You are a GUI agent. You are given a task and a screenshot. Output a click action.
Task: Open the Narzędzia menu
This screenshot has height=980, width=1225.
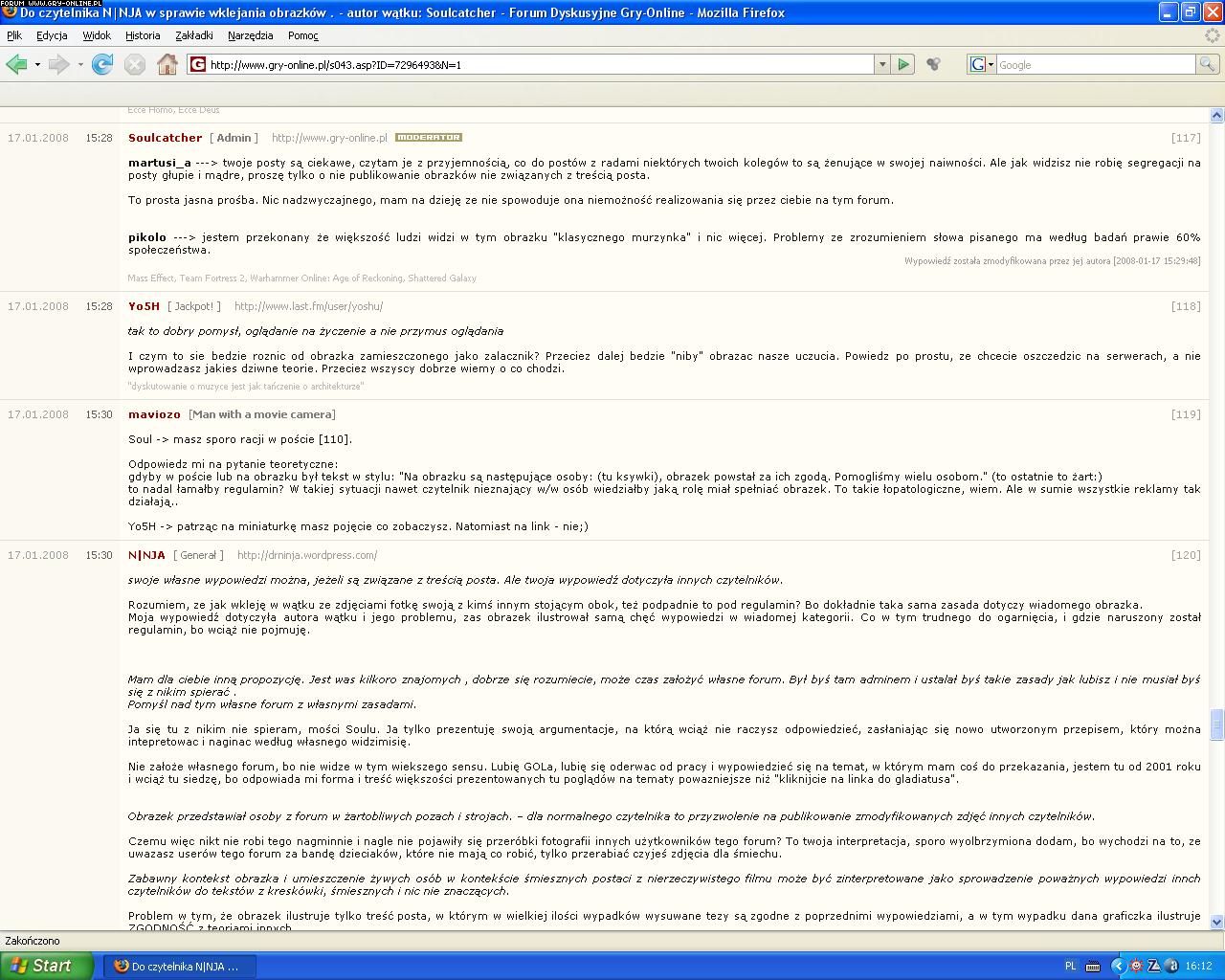250,35
